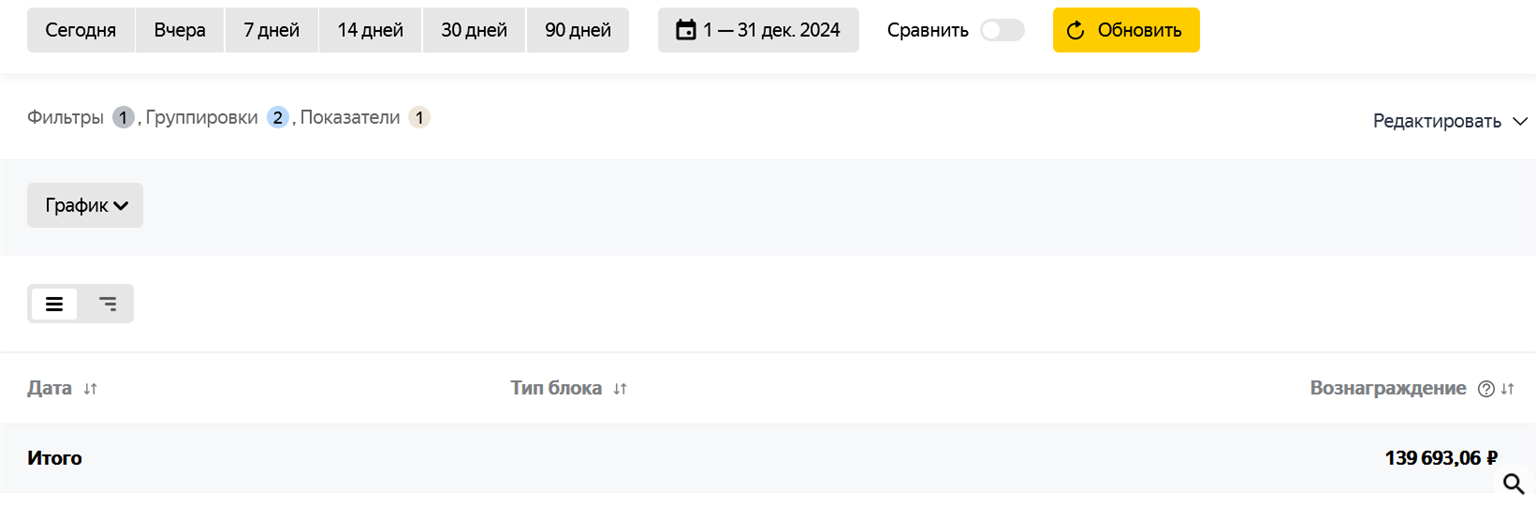This screenshot has width=1536, height=505.
Task: Select the Сегодня period tab
Action: pos(81,30)
